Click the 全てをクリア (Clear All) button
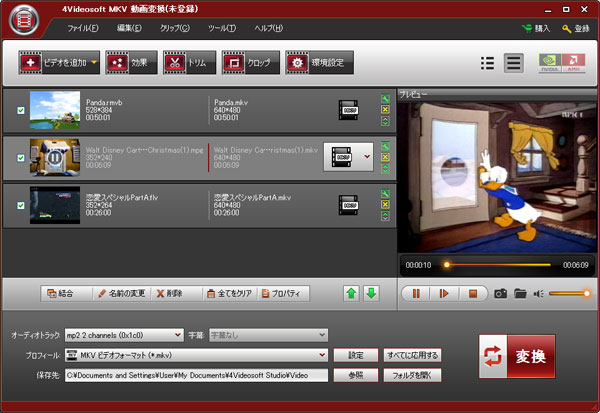 [x=230, y=294]
